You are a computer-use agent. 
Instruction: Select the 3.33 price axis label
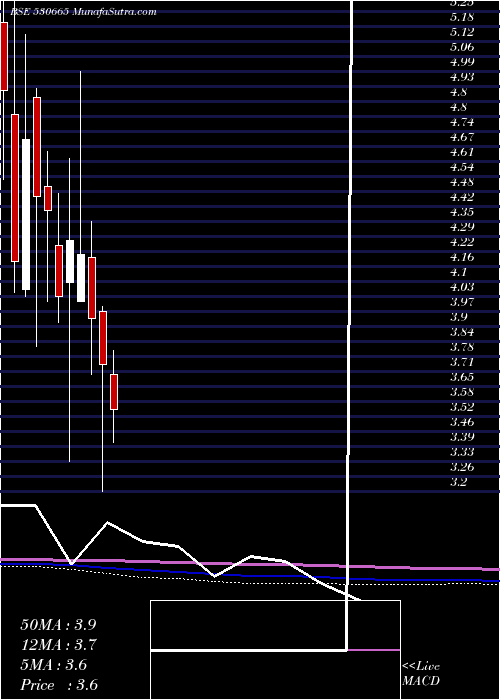(462, 452)
